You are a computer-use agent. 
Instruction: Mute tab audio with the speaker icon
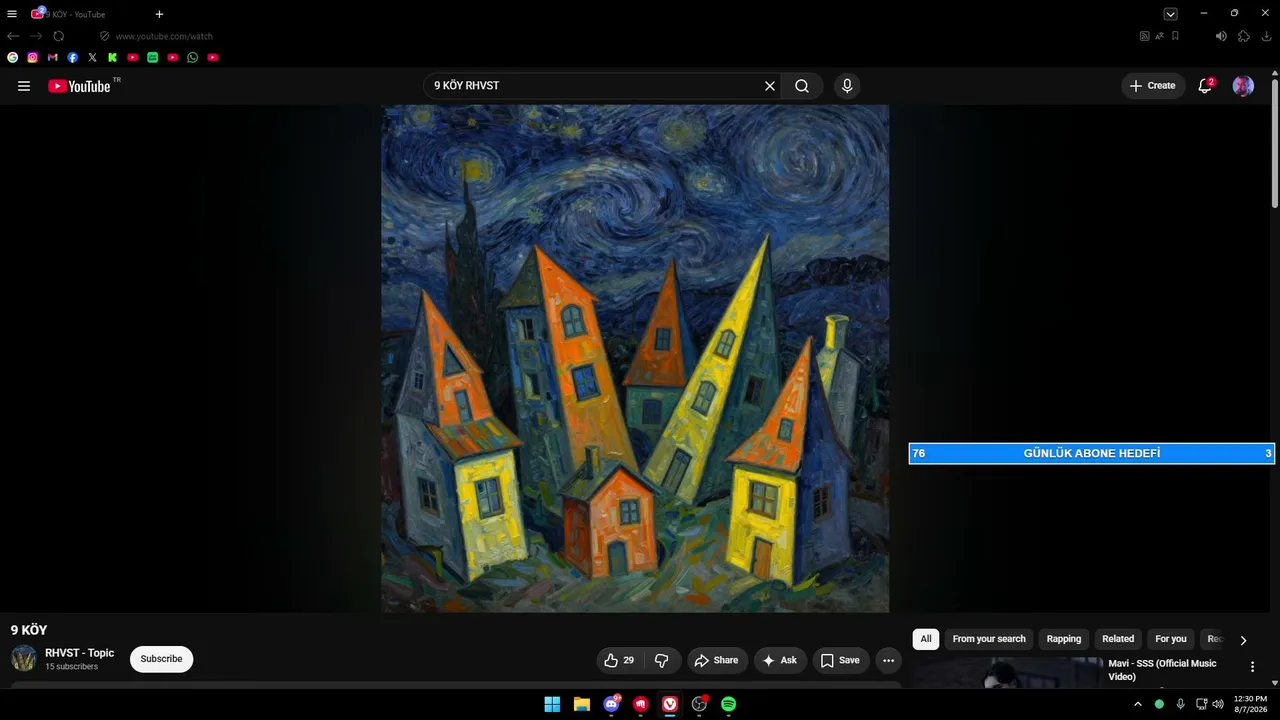(1221, 36)
